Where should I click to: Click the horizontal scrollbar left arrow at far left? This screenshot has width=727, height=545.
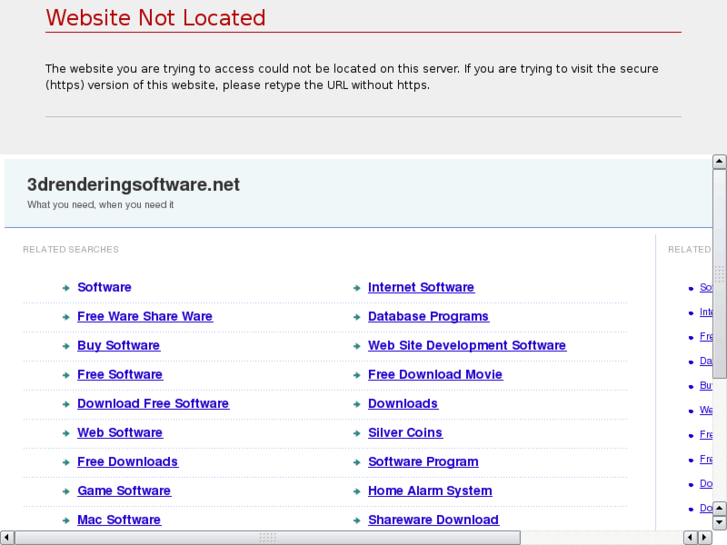6,537
